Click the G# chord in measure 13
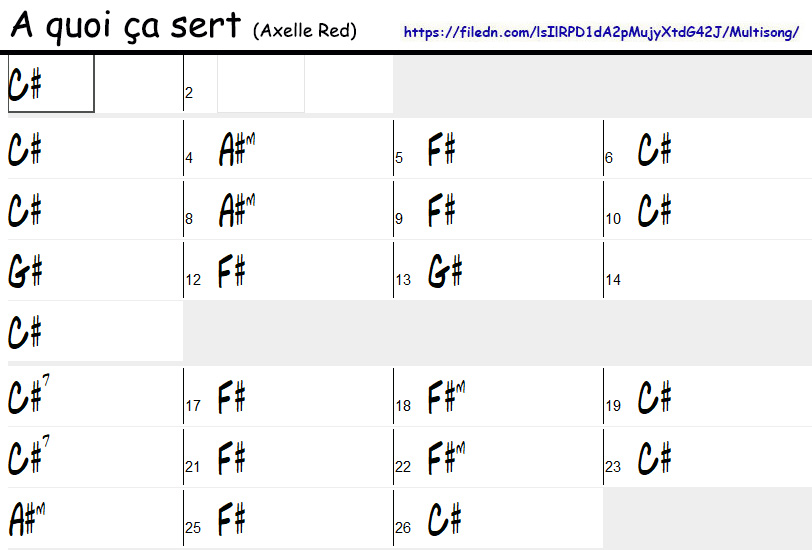Image resolution: width=812 pixels, height=550 pixels. pyautogui.click(x=445, y=272)
